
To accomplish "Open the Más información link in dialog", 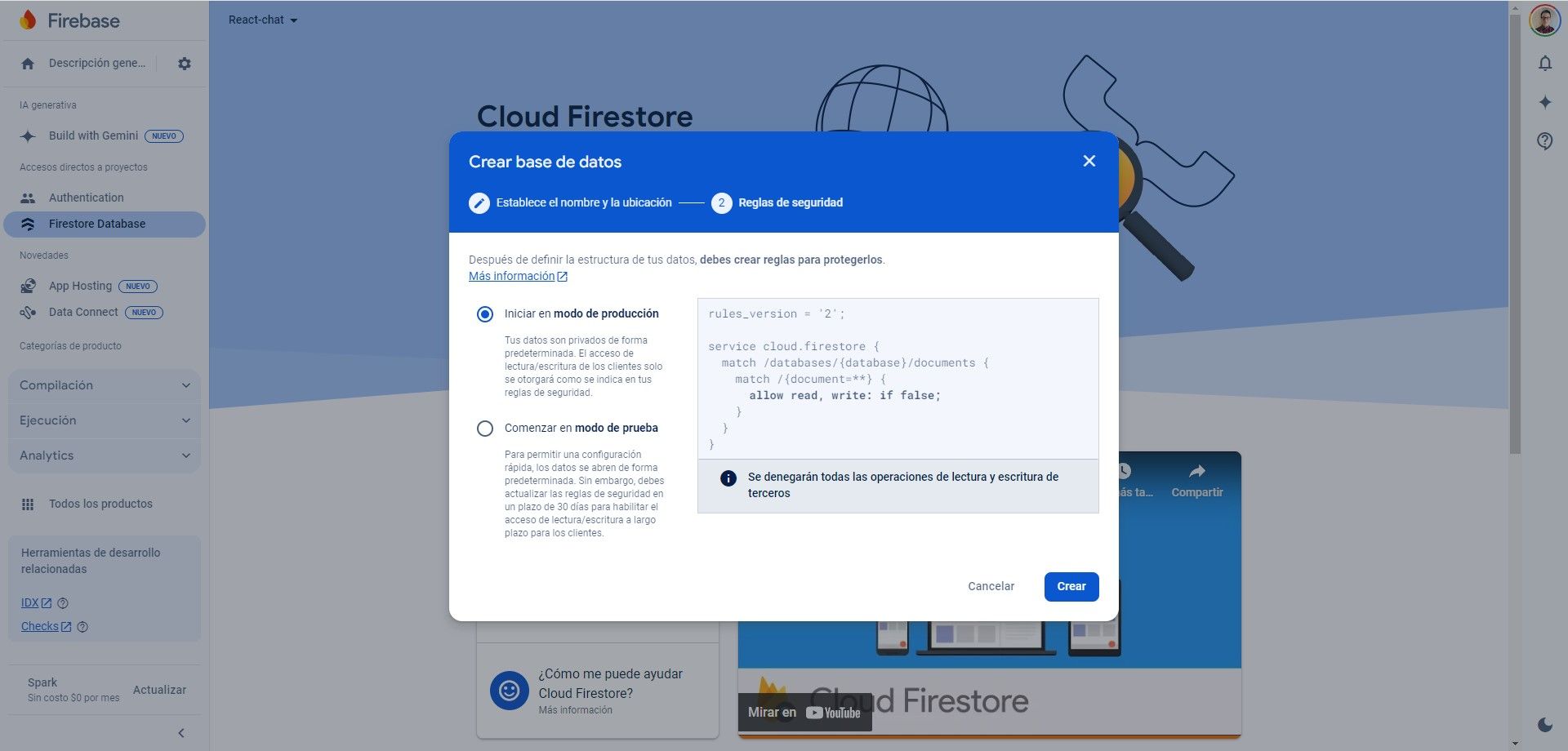I will 518,277.
